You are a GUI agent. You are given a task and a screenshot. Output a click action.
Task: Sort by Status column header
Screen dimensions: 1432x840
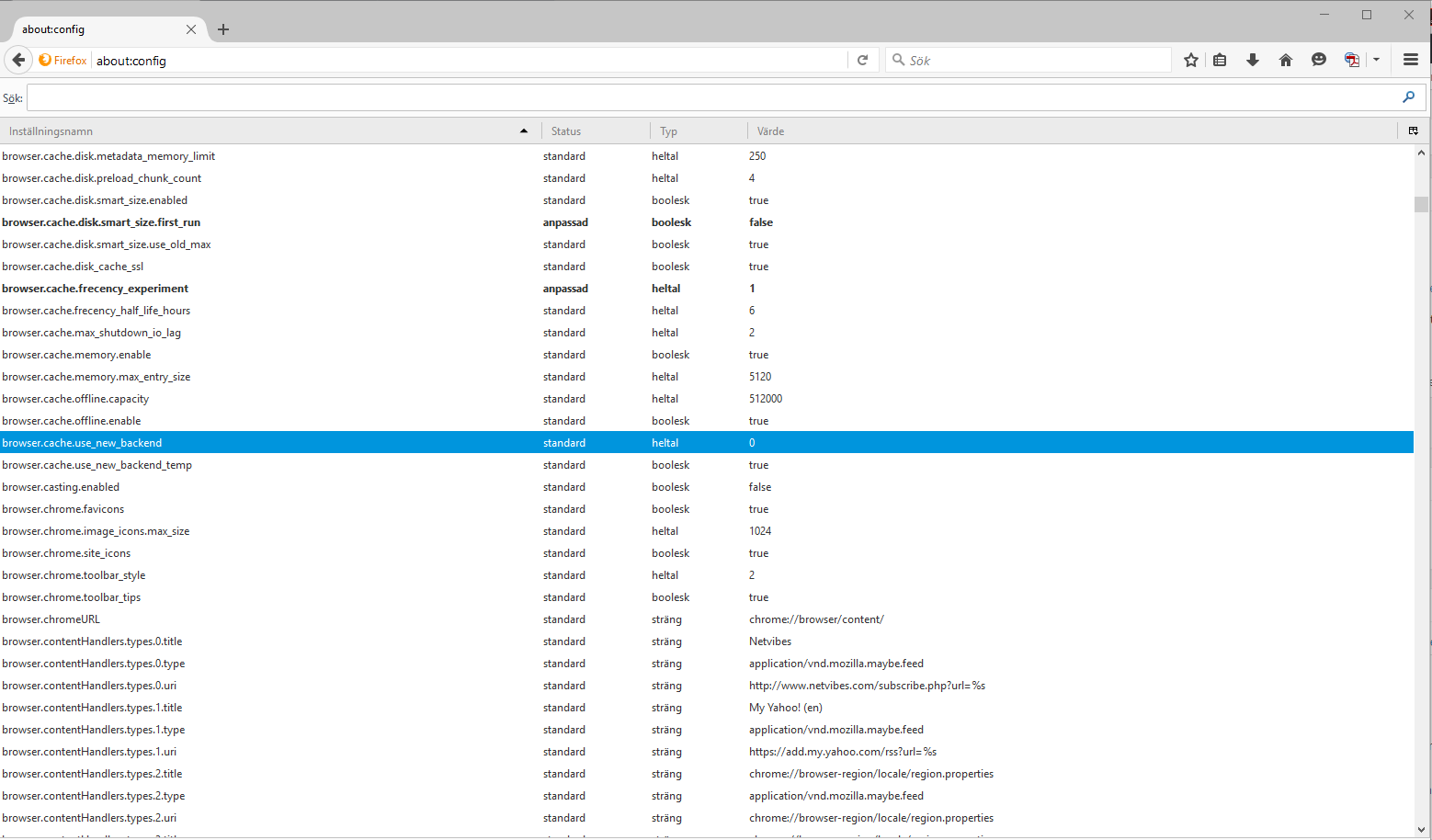click(596, 131)
